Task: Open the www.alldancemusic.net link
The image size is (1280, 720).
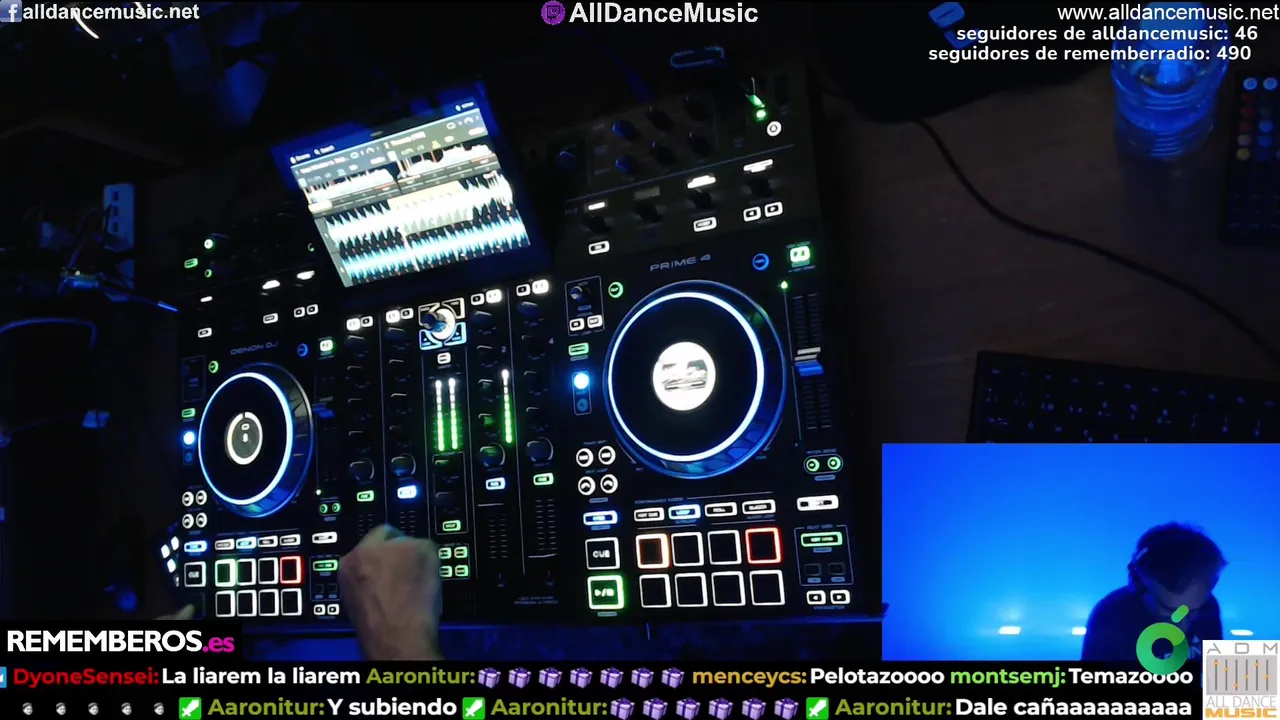Action: tap(1168, 12)
